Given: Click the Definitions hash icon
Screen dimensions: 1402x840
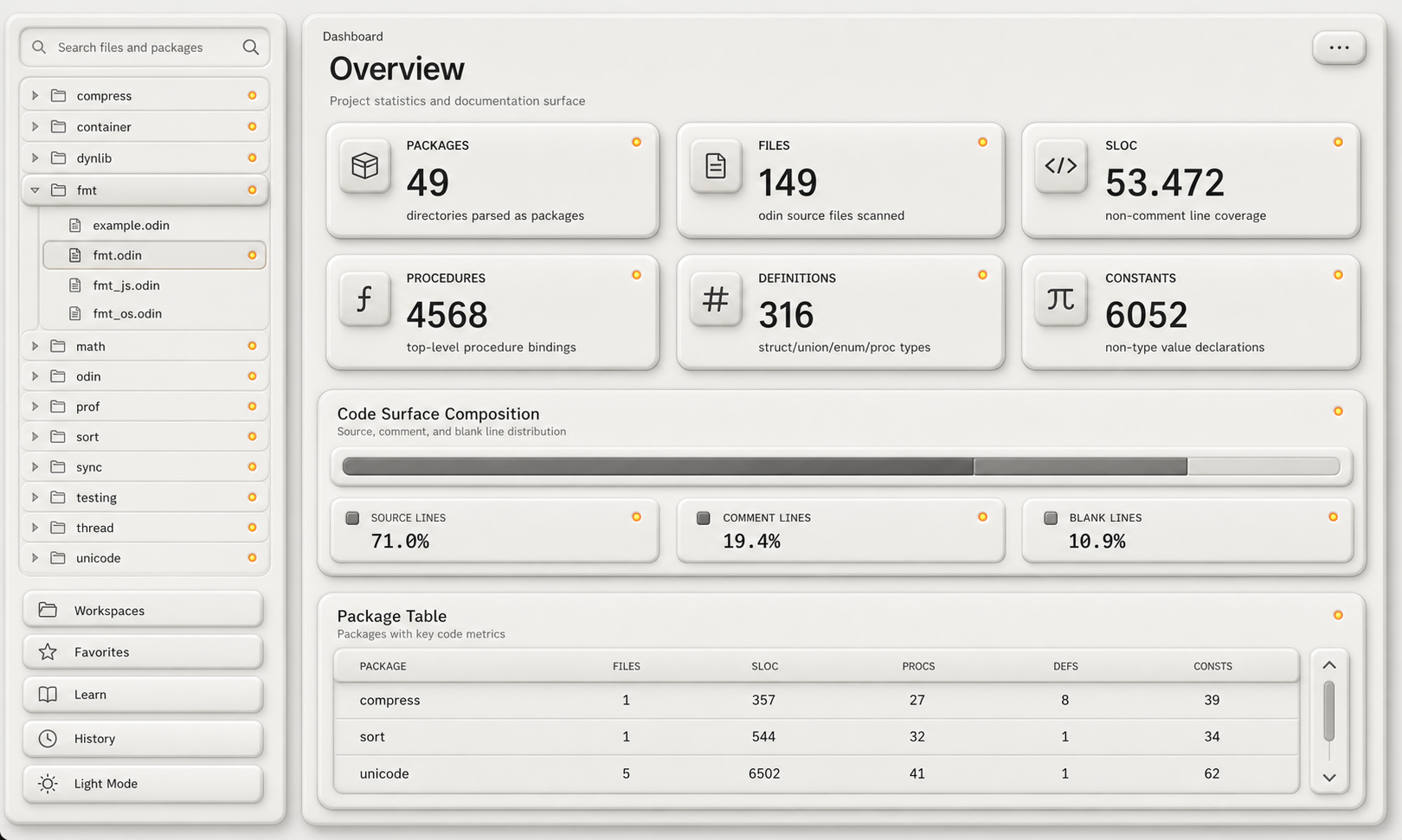Looking at the screenshot, I should [716, 299].
